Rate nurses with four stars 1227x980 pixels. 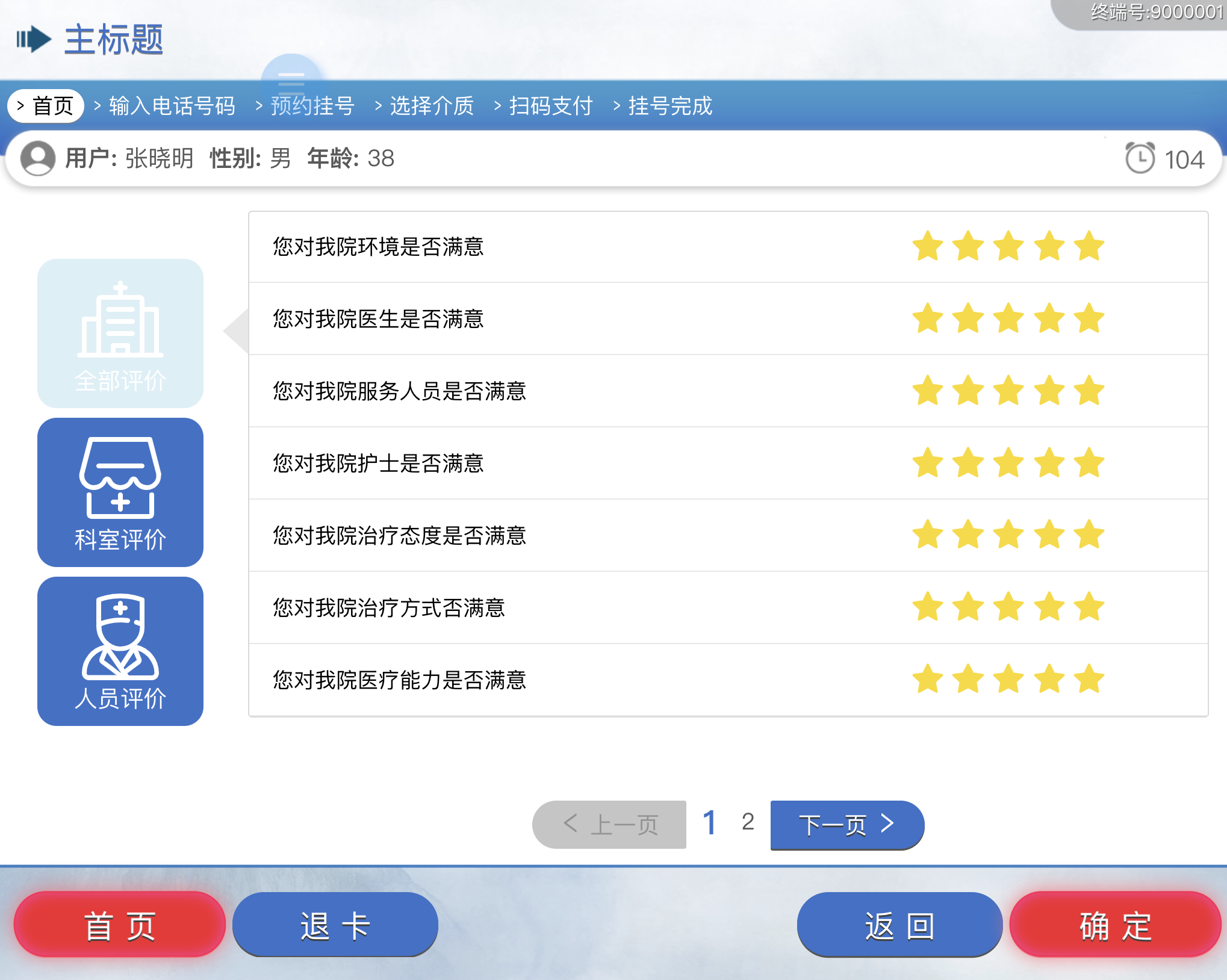tap(1049, 463)
